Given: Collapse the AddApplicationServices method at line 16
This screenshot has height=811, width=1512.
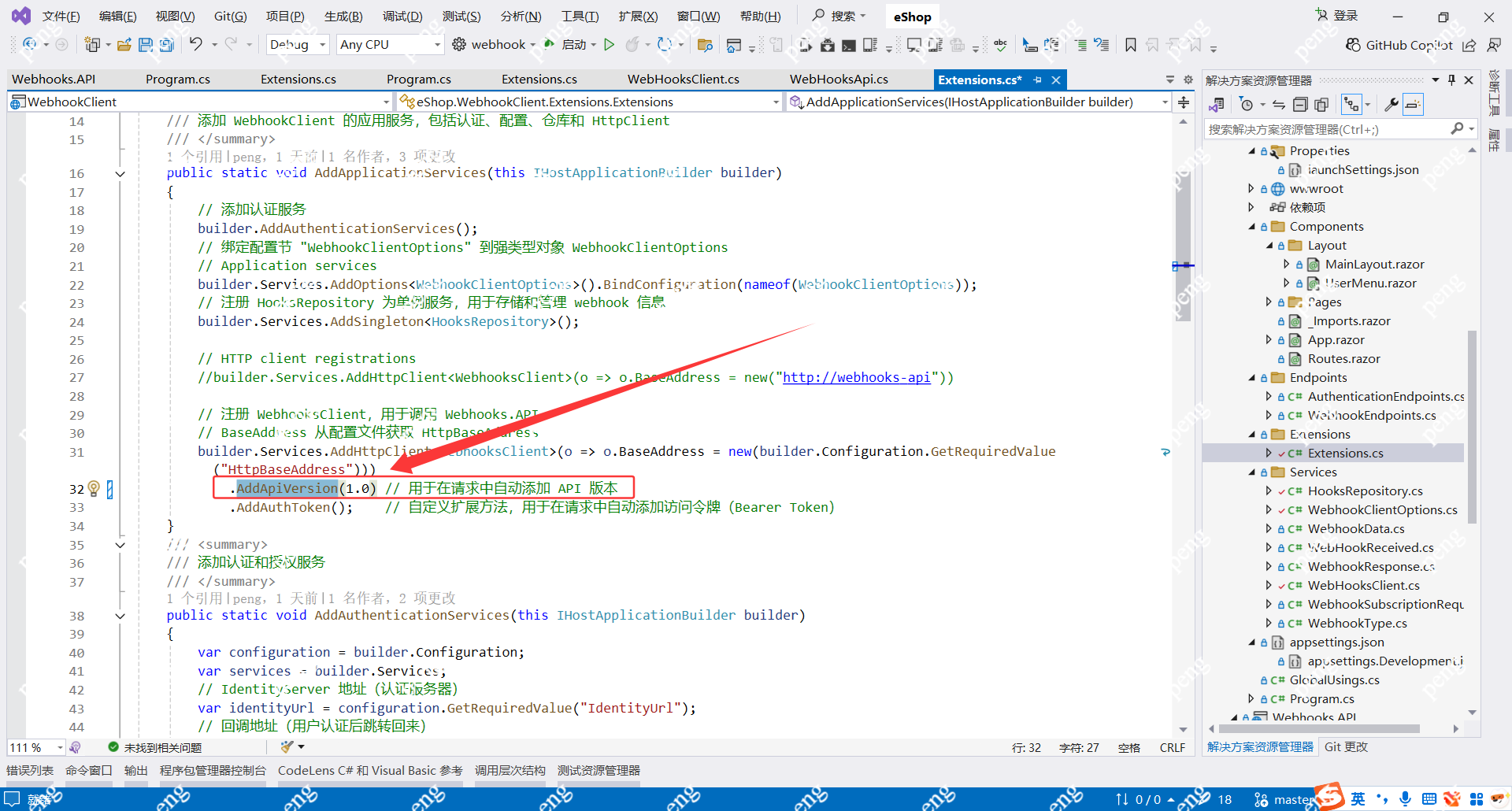Looking at the screenshot, I should 120,174.
